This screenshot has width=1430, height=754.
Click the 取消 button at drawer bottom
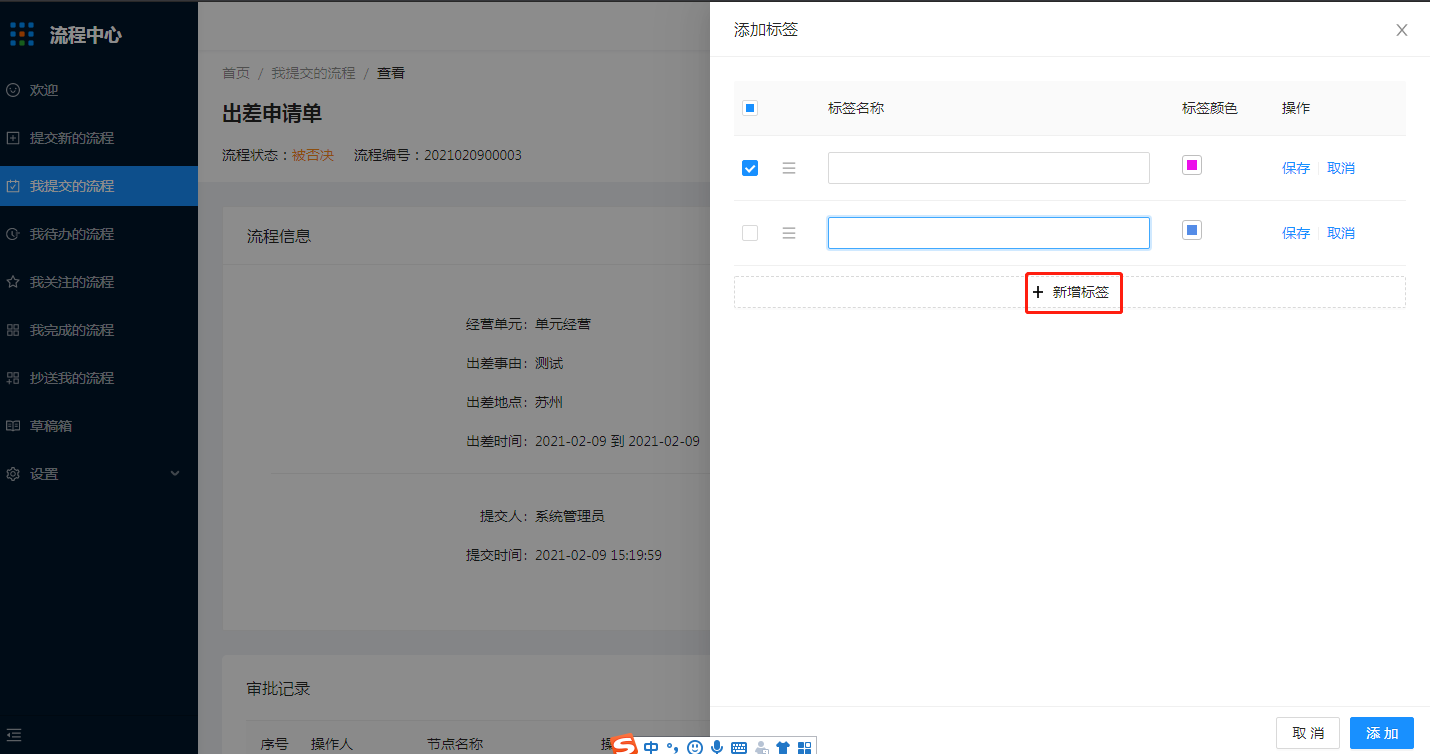pos(1308,733)
